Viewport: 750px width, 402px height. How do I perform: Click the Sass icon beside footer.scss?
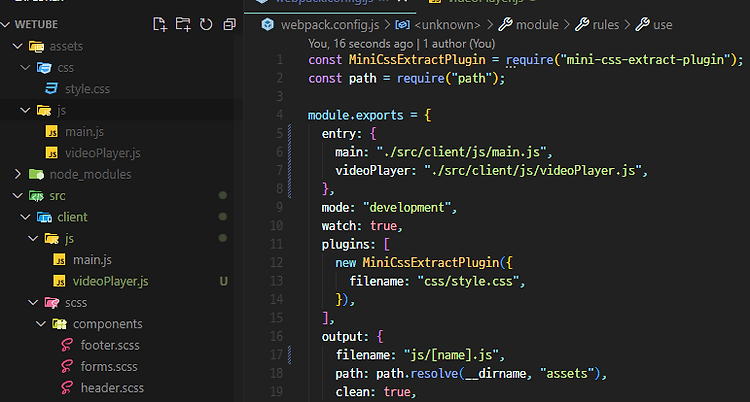pyautogui.click(x=67, y=345)
